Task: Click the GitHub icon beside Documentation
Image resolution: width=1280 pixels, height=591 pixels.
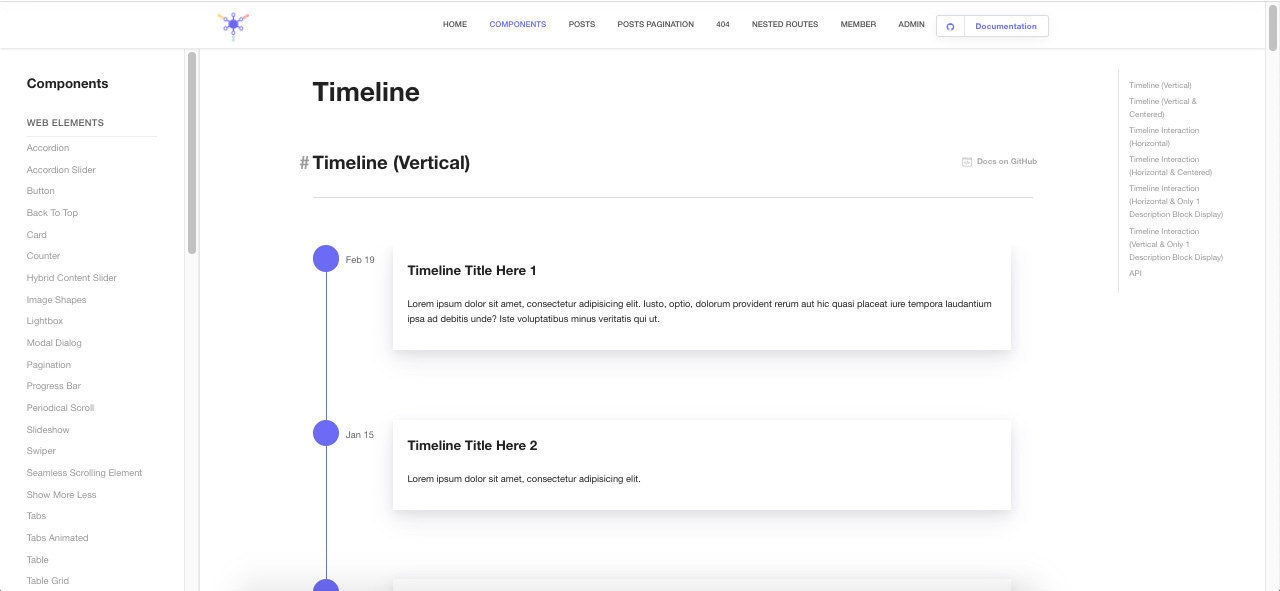Action: 949,26
